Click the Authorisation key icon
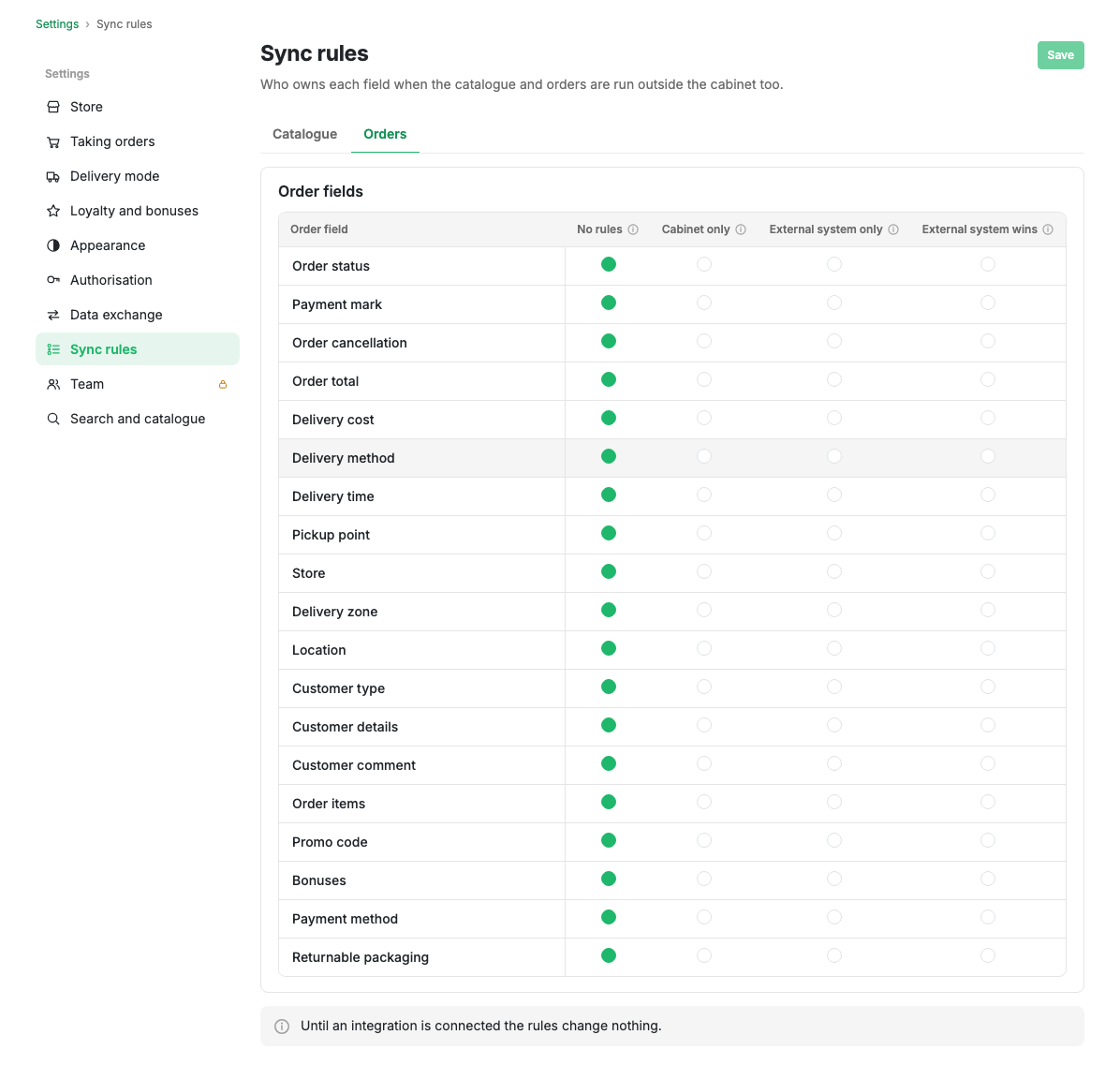This screenshot has width=1120, height=1079. [52, 280]
